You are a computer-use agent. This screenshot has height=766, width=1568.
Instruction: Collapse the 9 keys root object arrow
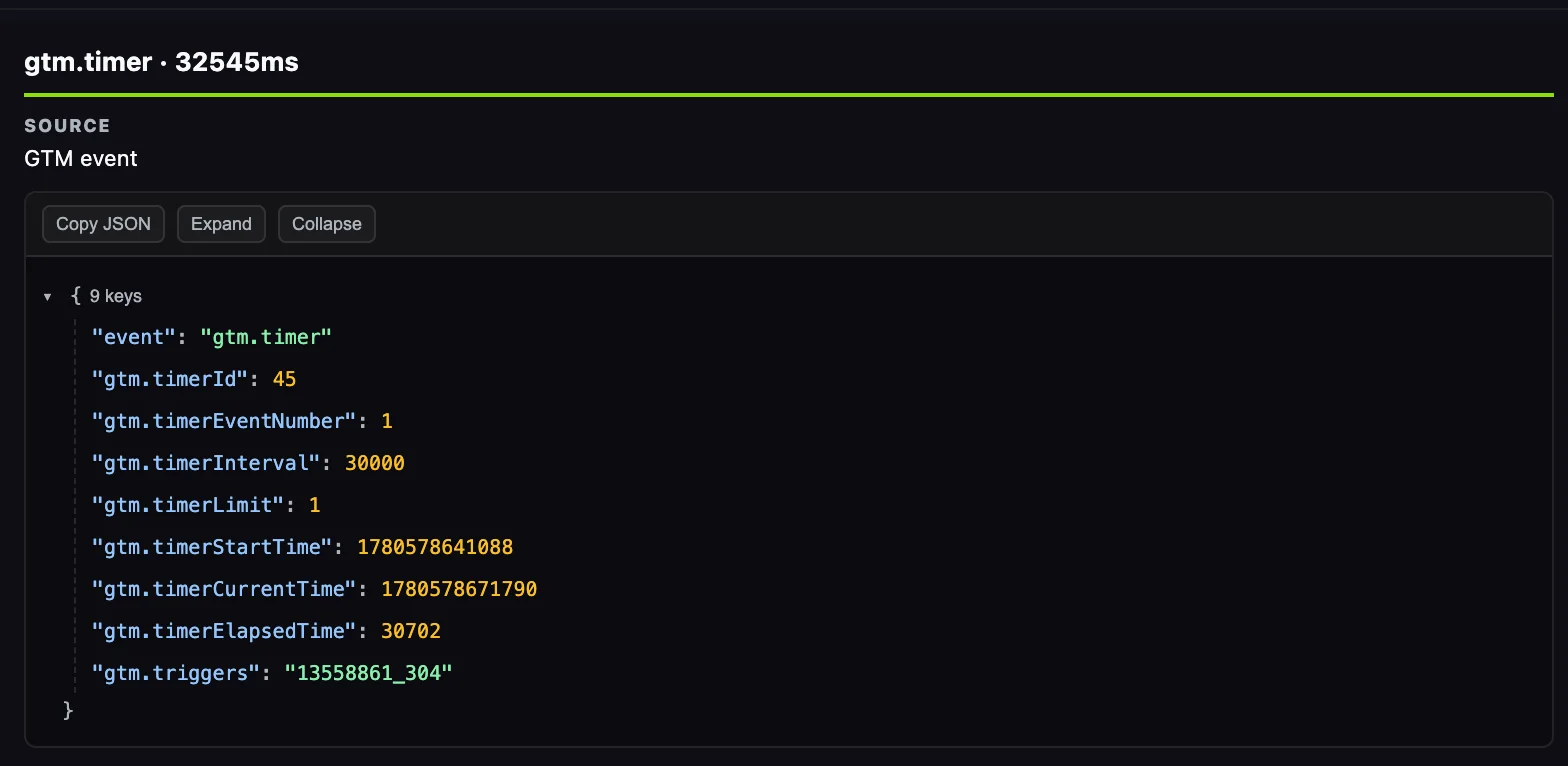(47, 297)
